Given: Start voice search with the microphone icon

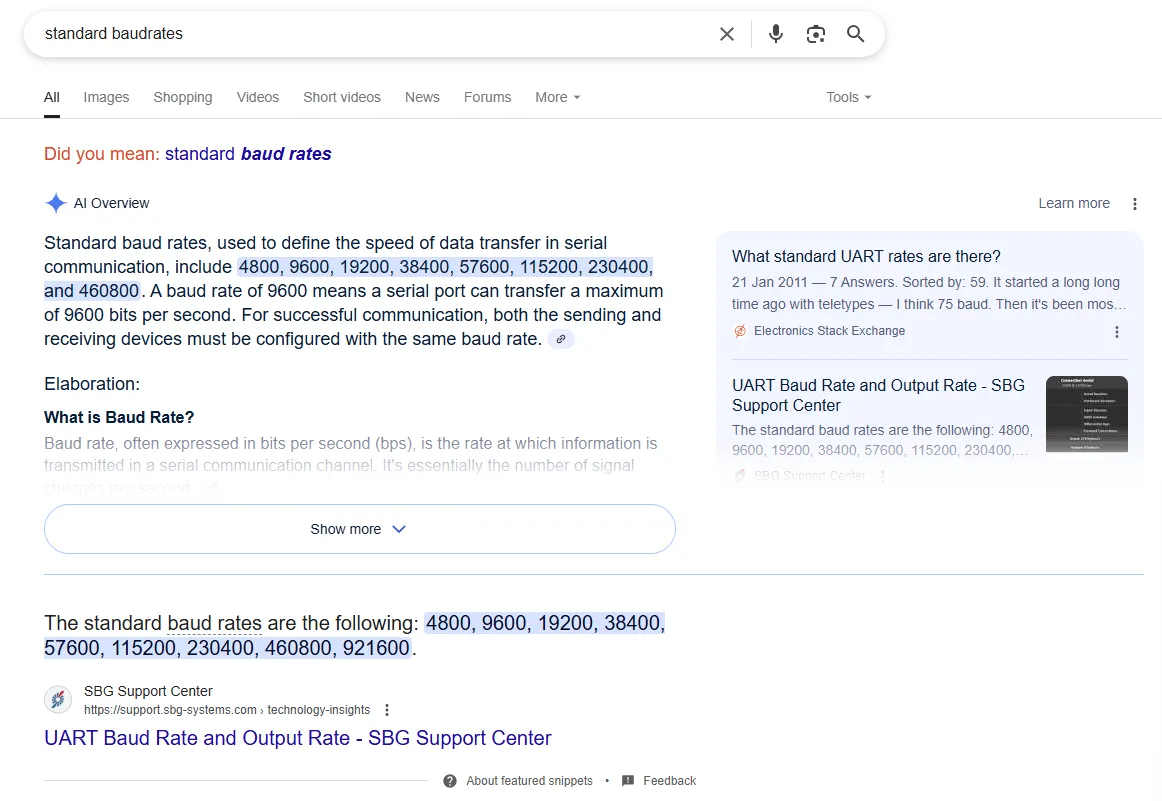Looking at the screenshot, I should click(775, 34).
